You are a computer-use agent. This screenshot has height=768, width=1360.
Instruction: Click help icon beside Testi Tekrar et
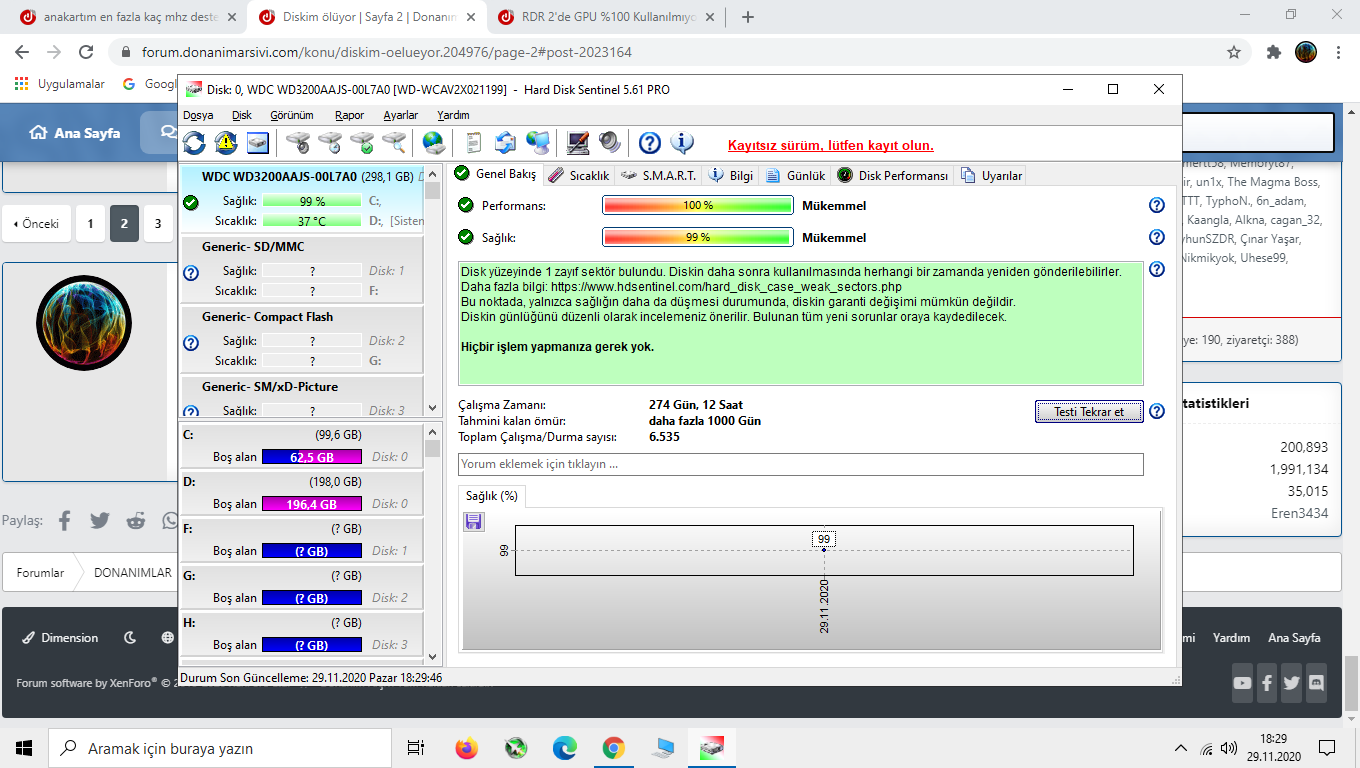point(1157,411)
